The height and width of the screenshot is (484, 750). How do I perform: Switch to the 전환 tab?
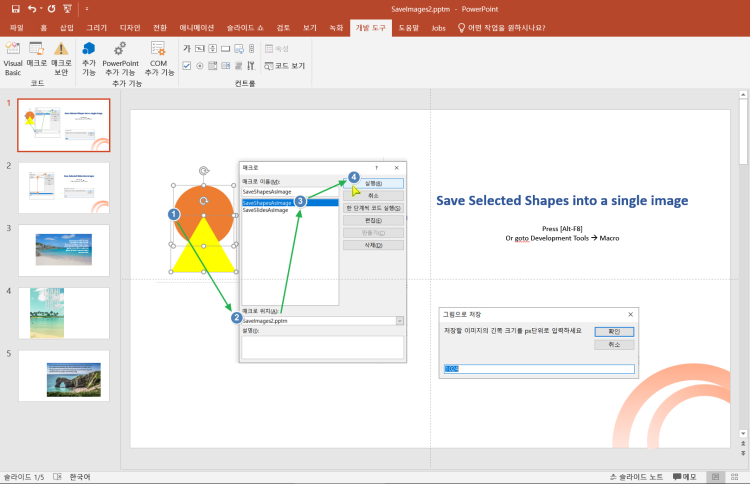[x=160, y=28]
